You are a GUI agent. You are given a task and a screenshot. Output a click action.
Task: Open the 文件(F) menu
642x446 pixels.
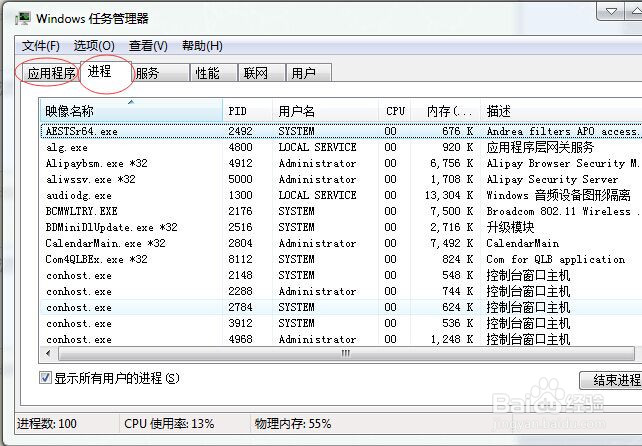[41, 45]
